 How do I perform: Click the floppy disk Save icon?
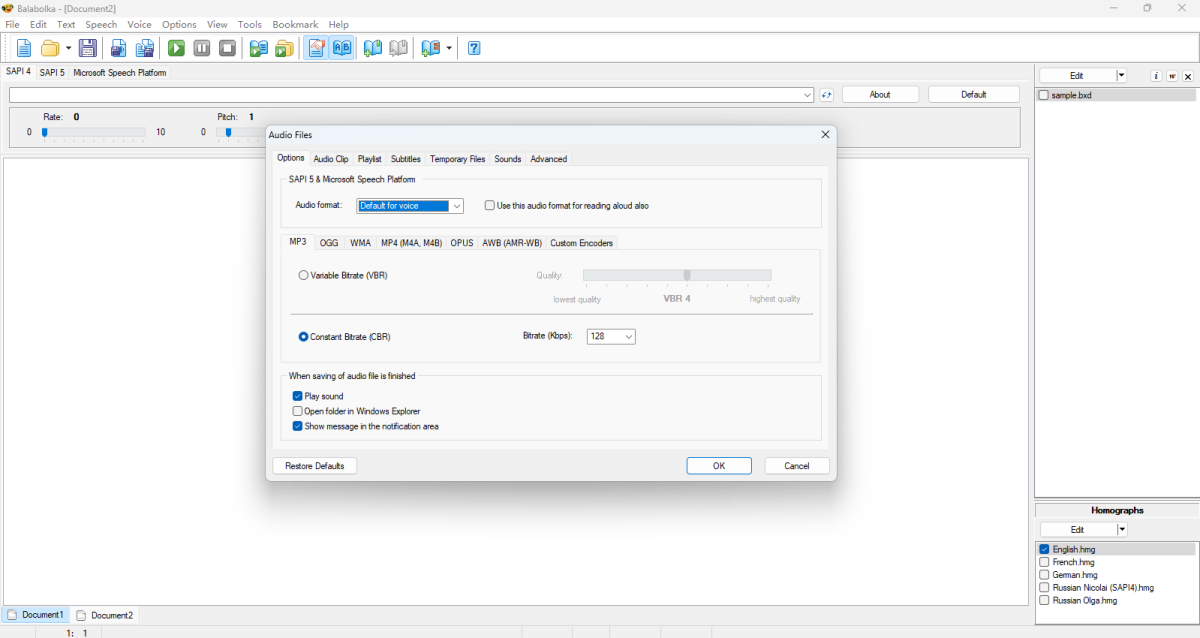[88, 48]
